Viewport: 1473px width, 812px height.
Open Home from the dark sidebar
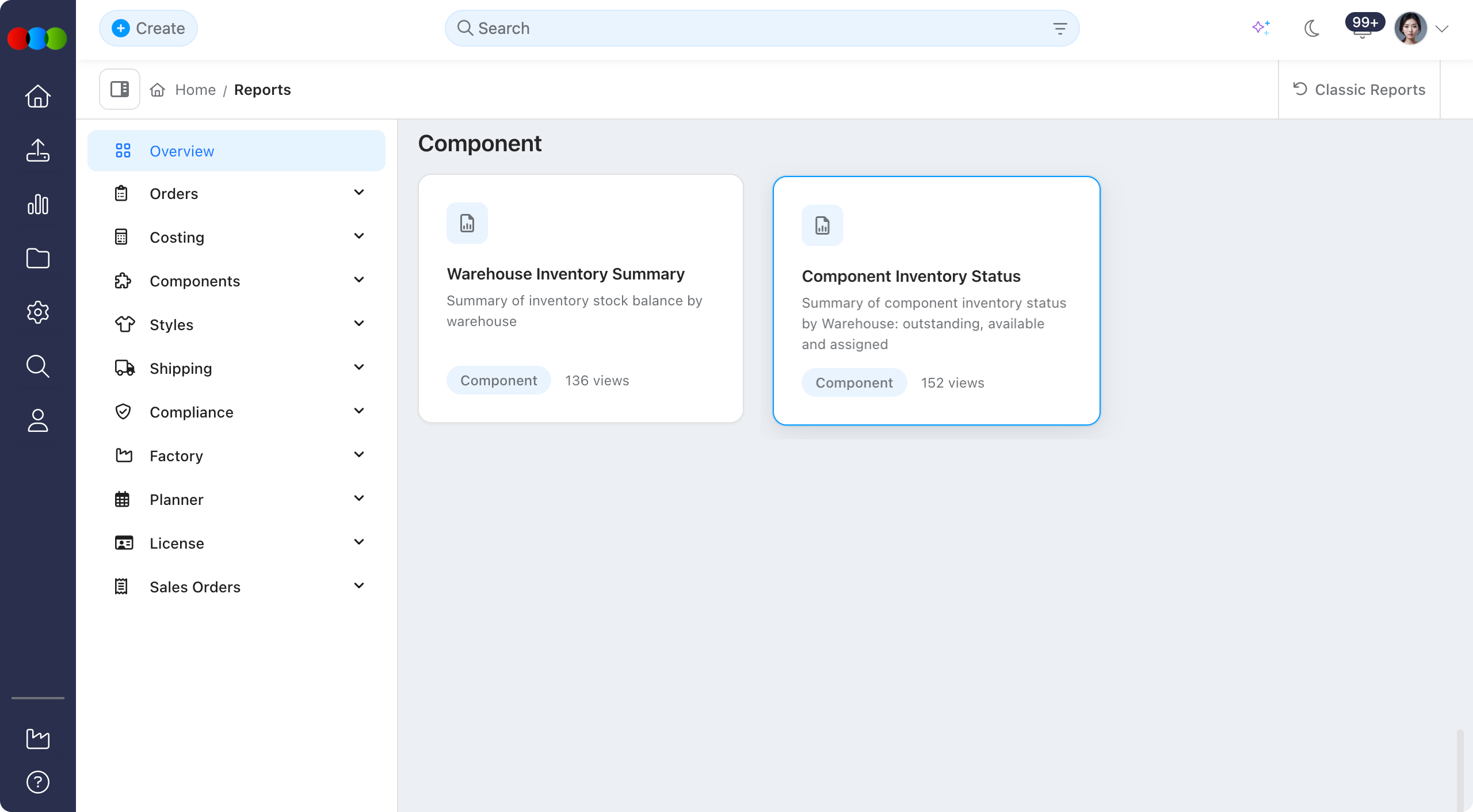(38, 96)
